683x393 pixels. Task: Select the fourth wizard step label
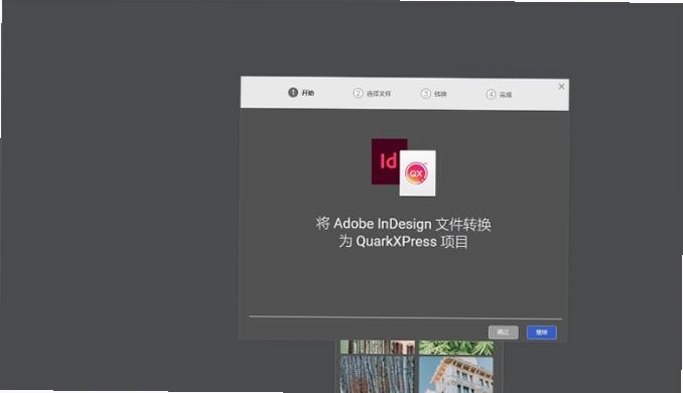click(506, 95)
